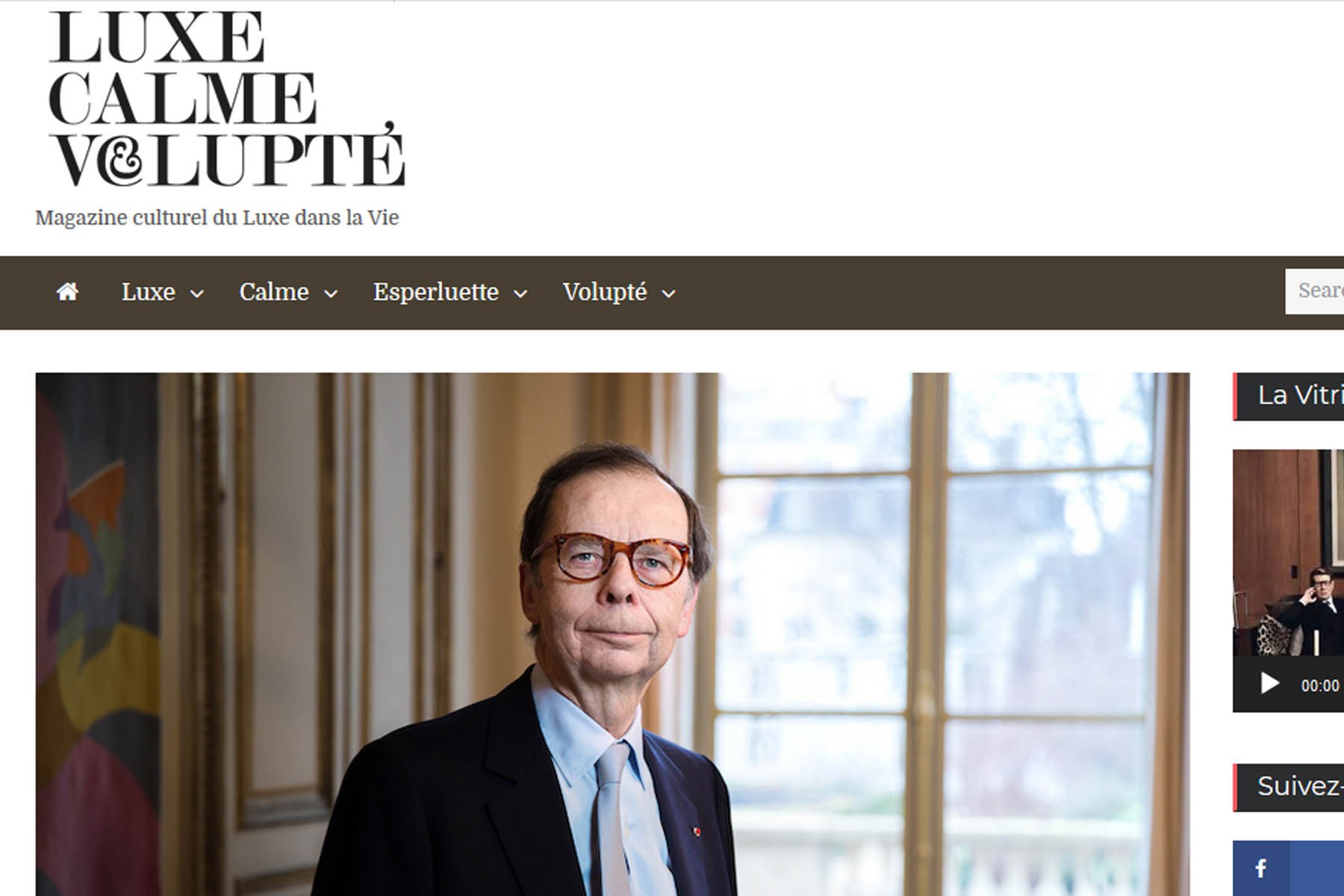Open the Volupté menu item
The image size is (1344, 896).
click(x=605, y=292)
